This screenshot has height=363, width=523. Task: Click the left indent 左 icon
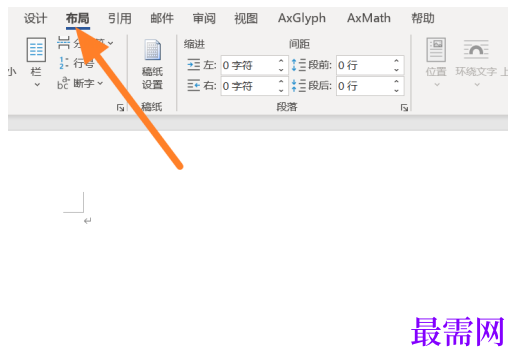[193, 64]
